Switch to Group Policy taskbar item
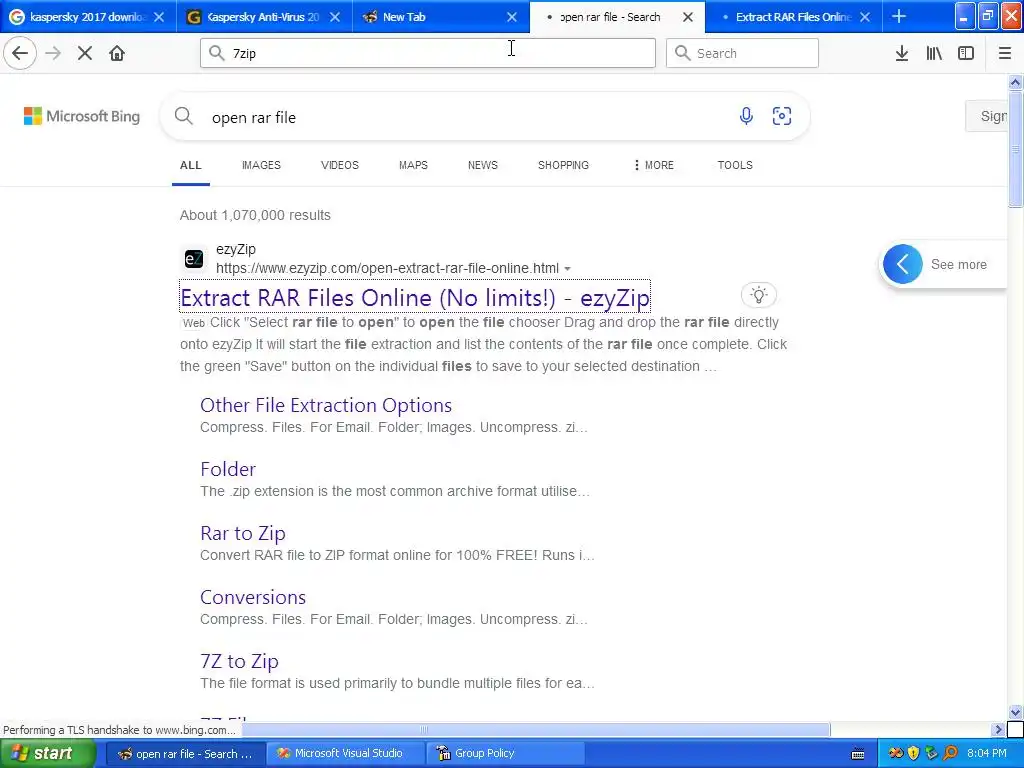Screen dimensions: 1024x768 (x=505, y=753)
